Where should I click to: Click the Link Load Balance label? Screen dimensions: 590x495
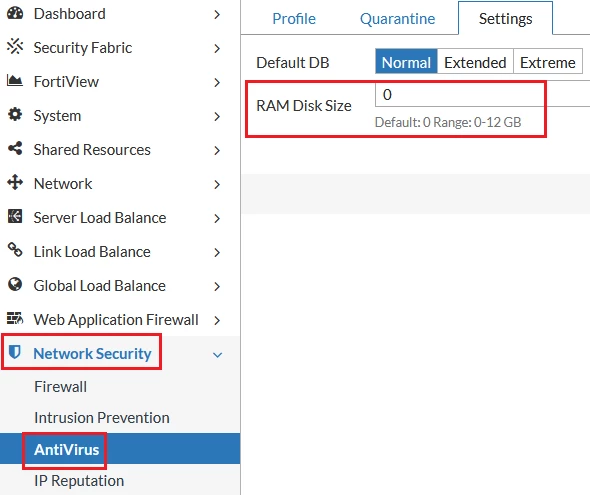pyautogui.click(x=92, y=252)
